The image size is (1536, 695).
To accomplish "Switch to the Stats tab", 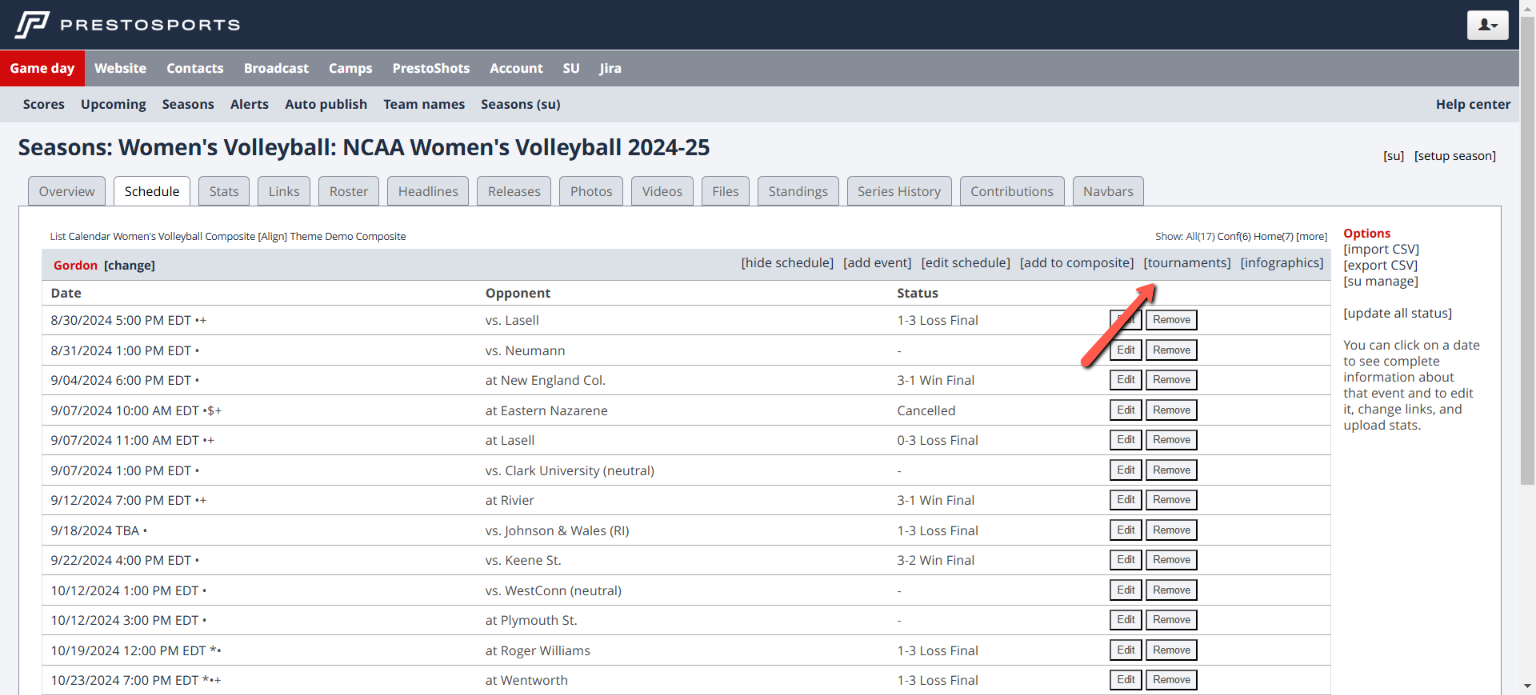I will click(224, 191).
